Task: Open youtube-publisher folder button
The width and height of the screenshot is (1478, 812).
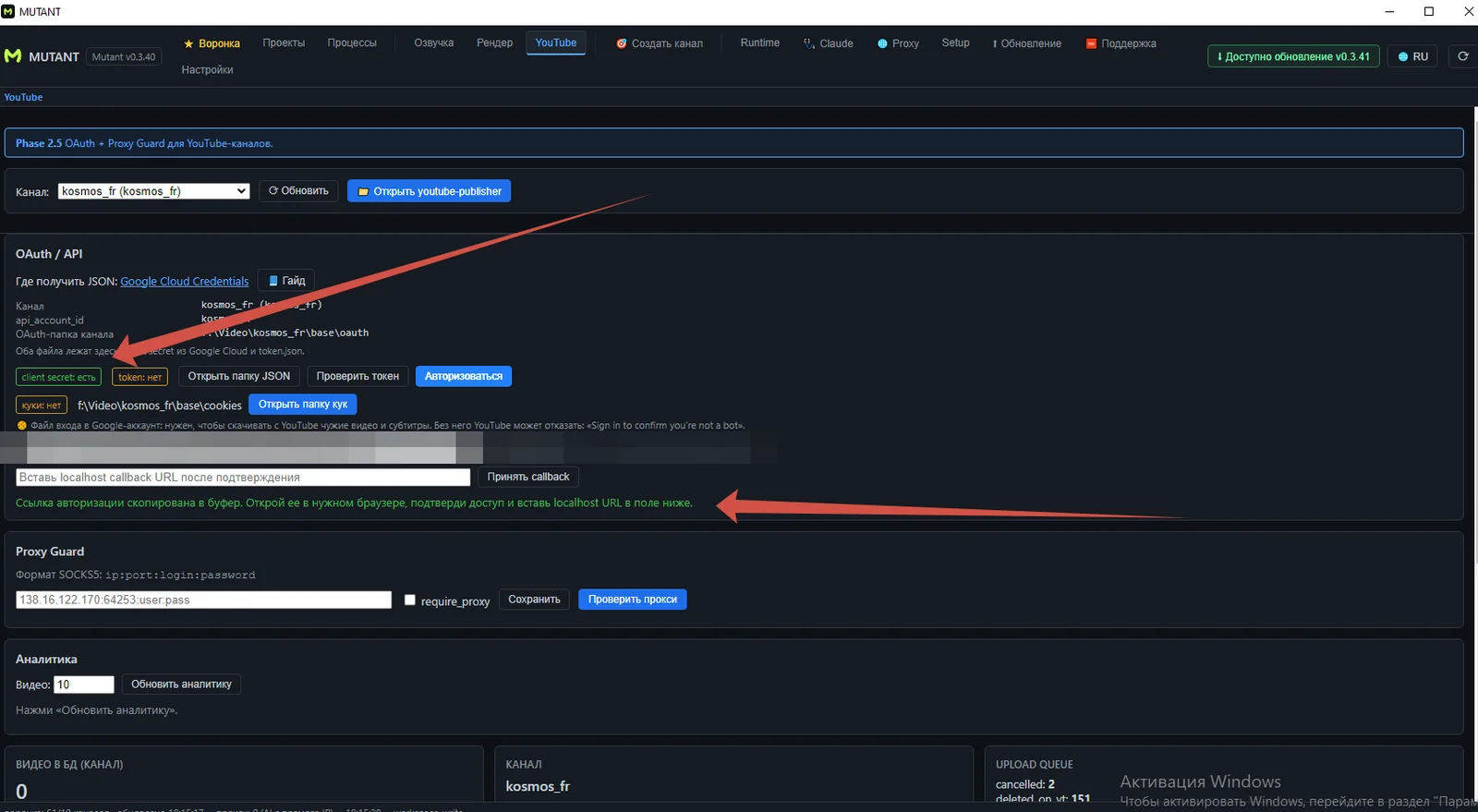Action: (429, 191)
